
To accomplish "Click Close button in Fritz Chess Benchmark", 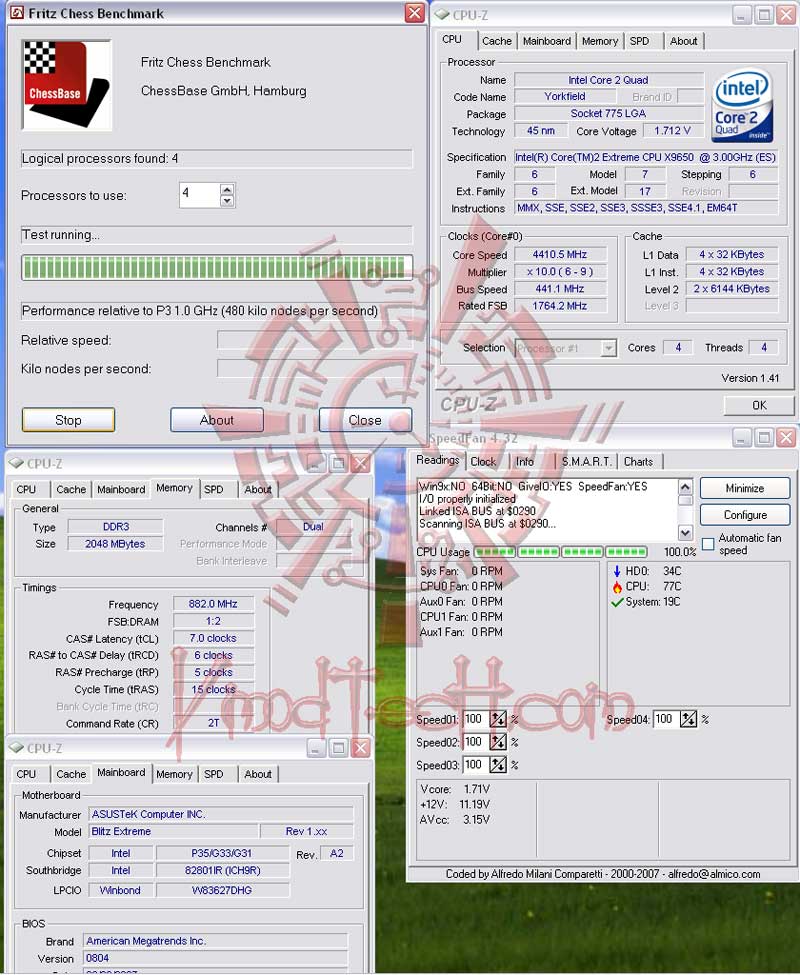I will (365, 420).
